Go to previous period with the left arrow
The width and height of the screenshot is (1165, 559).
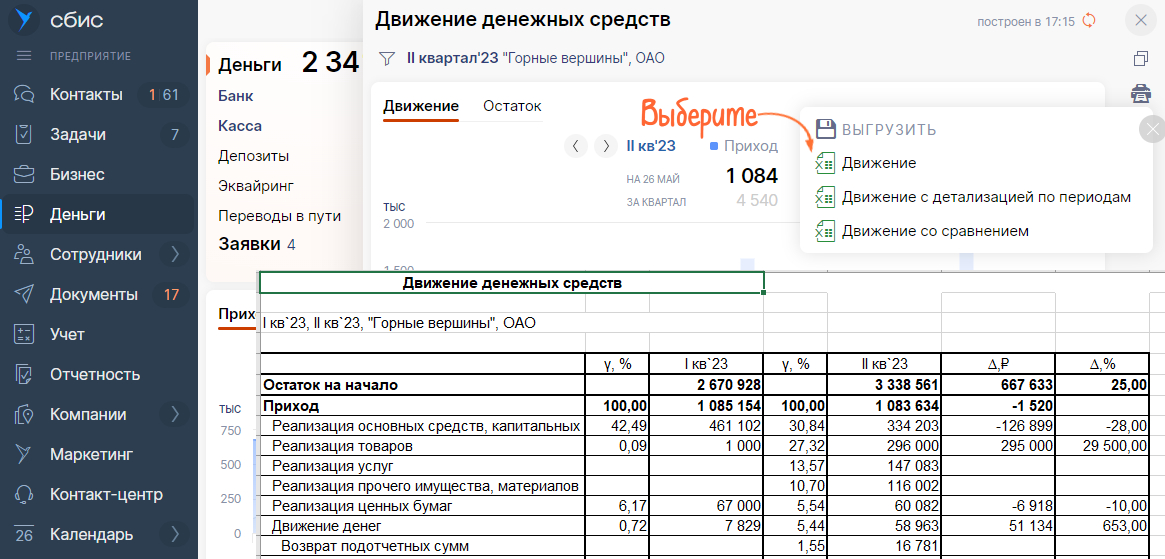click(575, 146)
